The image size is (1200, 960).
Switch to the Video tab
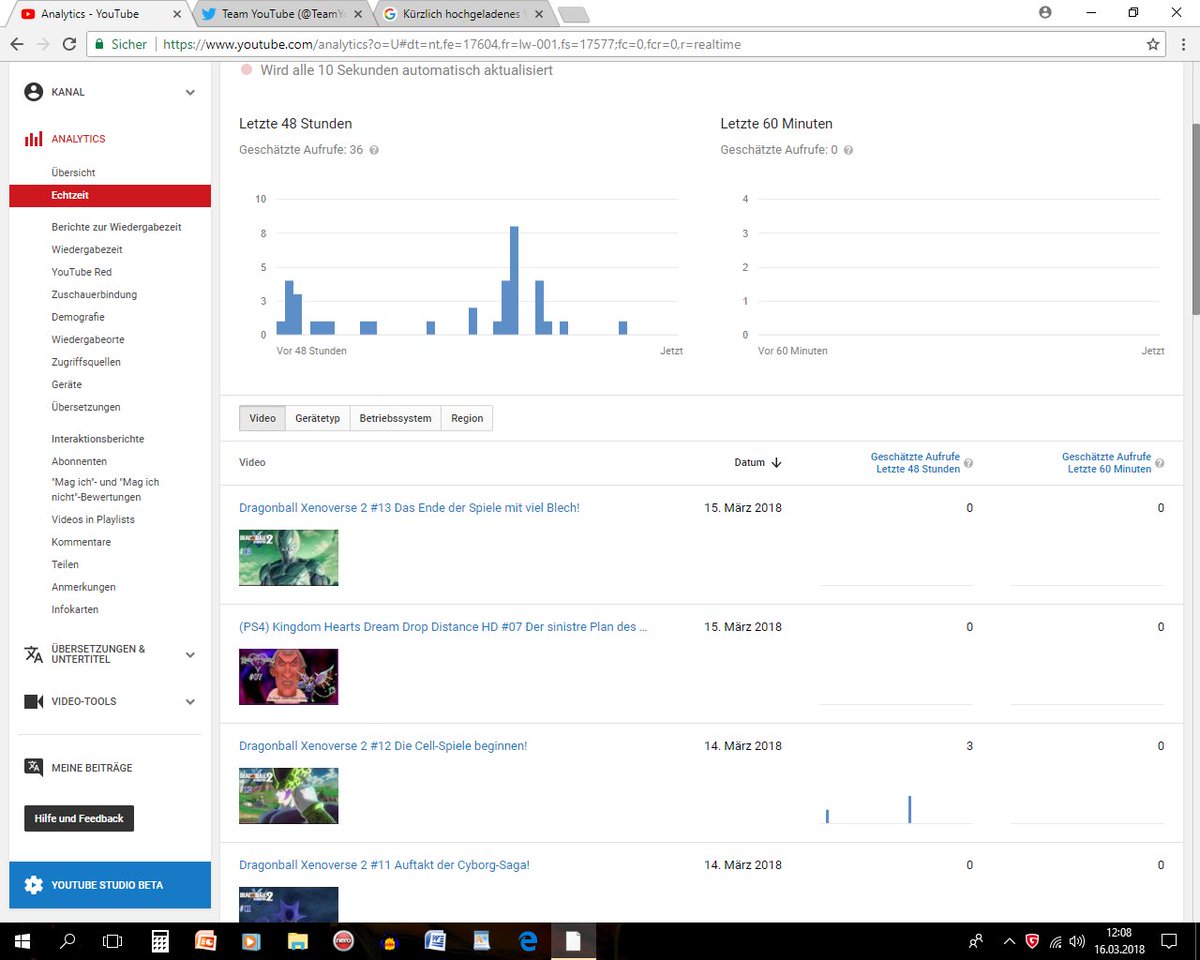pyautogui.click(x=263, y=418)
